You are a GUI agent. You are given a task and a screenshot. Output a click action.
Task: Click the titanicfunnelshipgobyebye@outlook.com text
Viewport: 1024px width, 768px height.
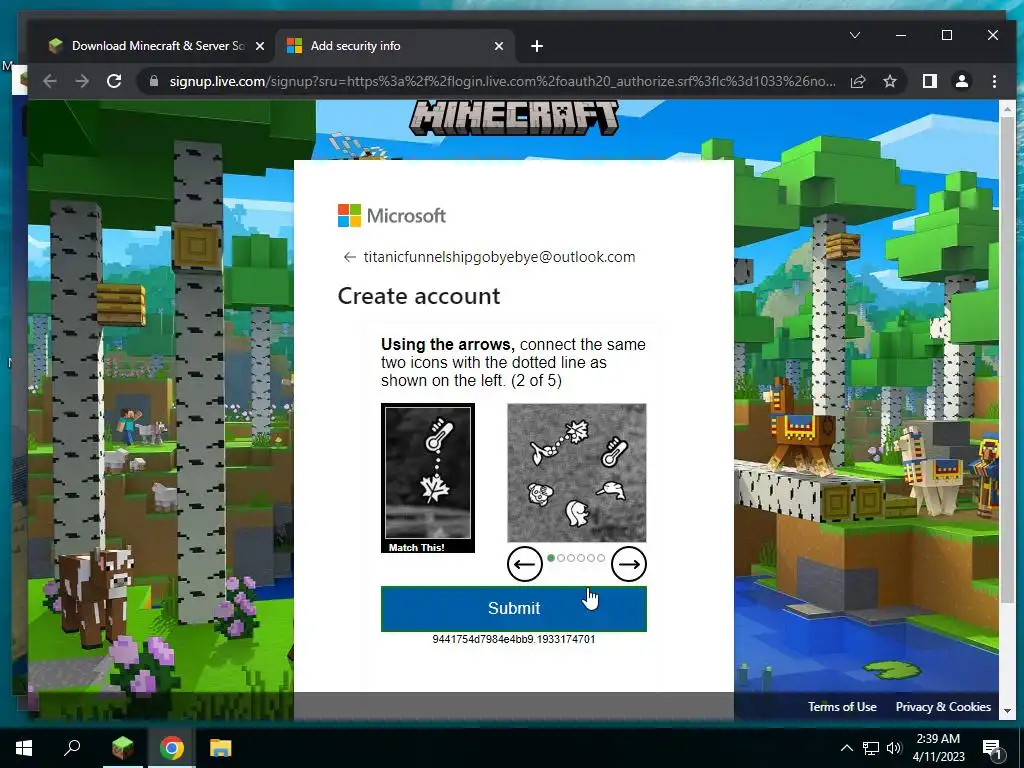(499, 257)
